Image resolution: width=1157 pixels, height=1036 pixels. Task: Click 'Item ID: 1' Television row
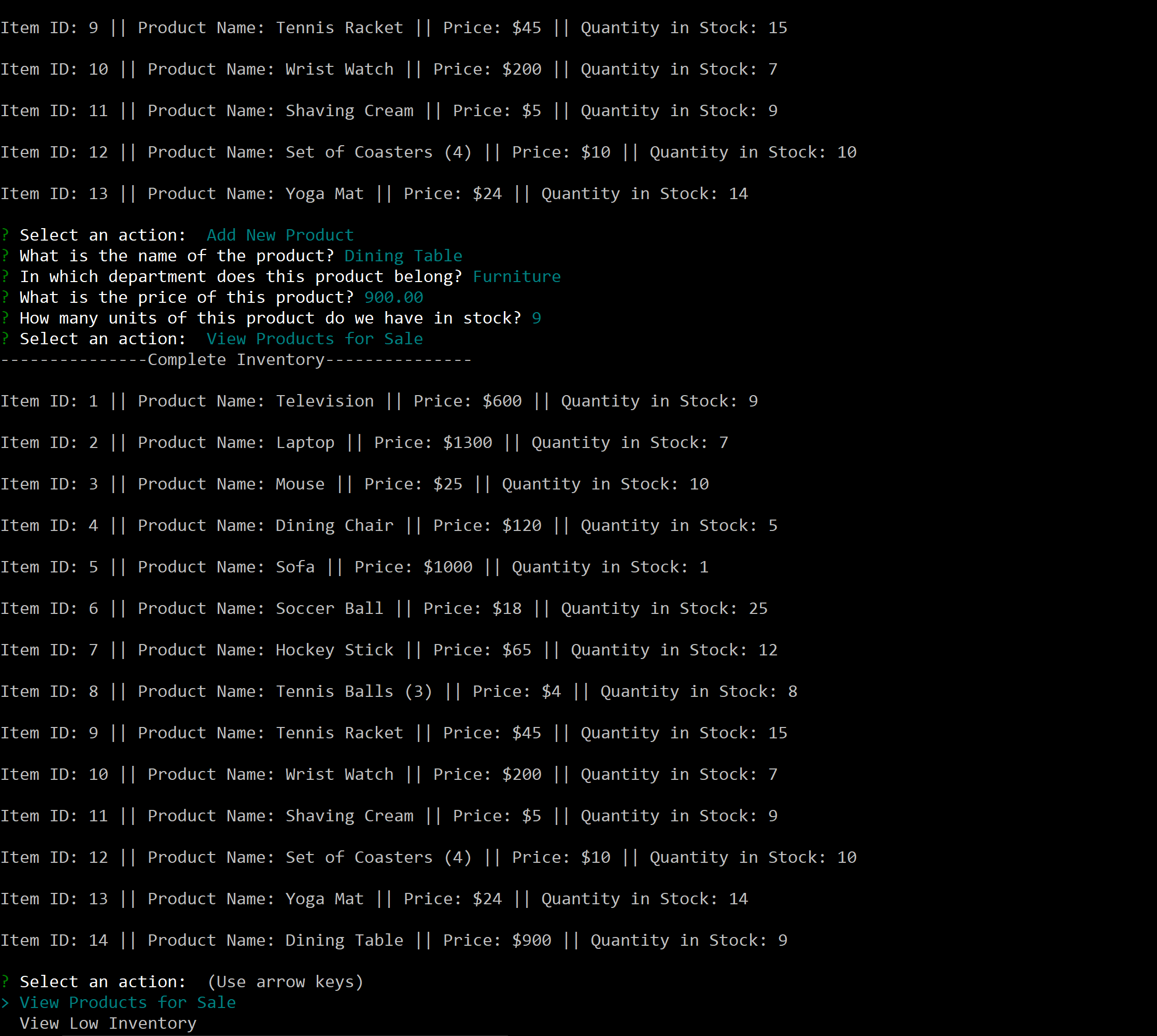coord(379,401)
